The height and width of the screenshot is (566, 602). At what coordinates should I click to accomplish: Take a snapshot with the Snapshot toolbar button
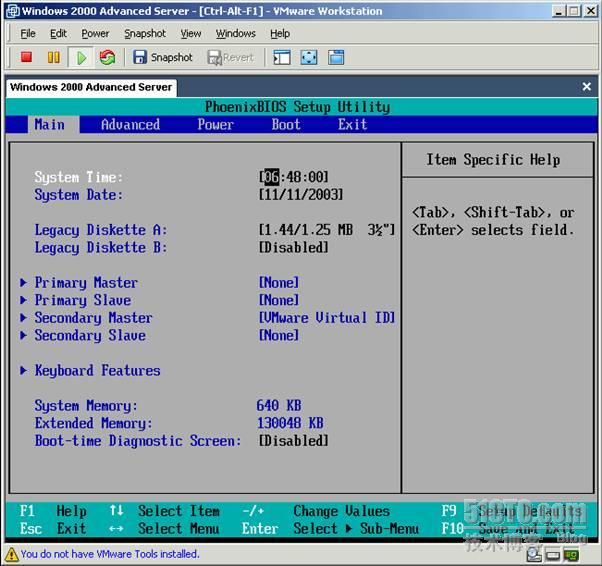162,58
